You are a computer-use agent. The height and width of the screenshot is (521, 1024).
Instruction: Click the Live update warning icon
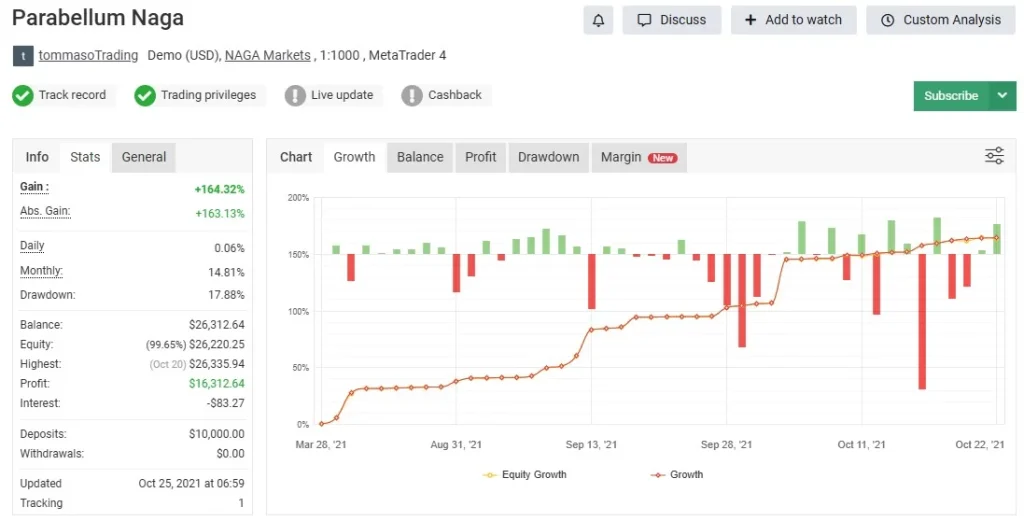pos(295,96)
